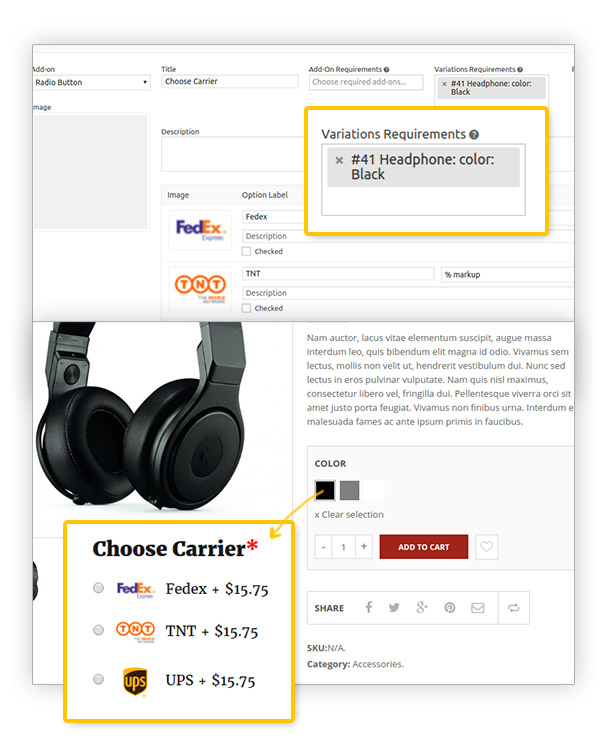Open the Radio Button add-on type dropdown
600x756 pixels.
point(91,82)
